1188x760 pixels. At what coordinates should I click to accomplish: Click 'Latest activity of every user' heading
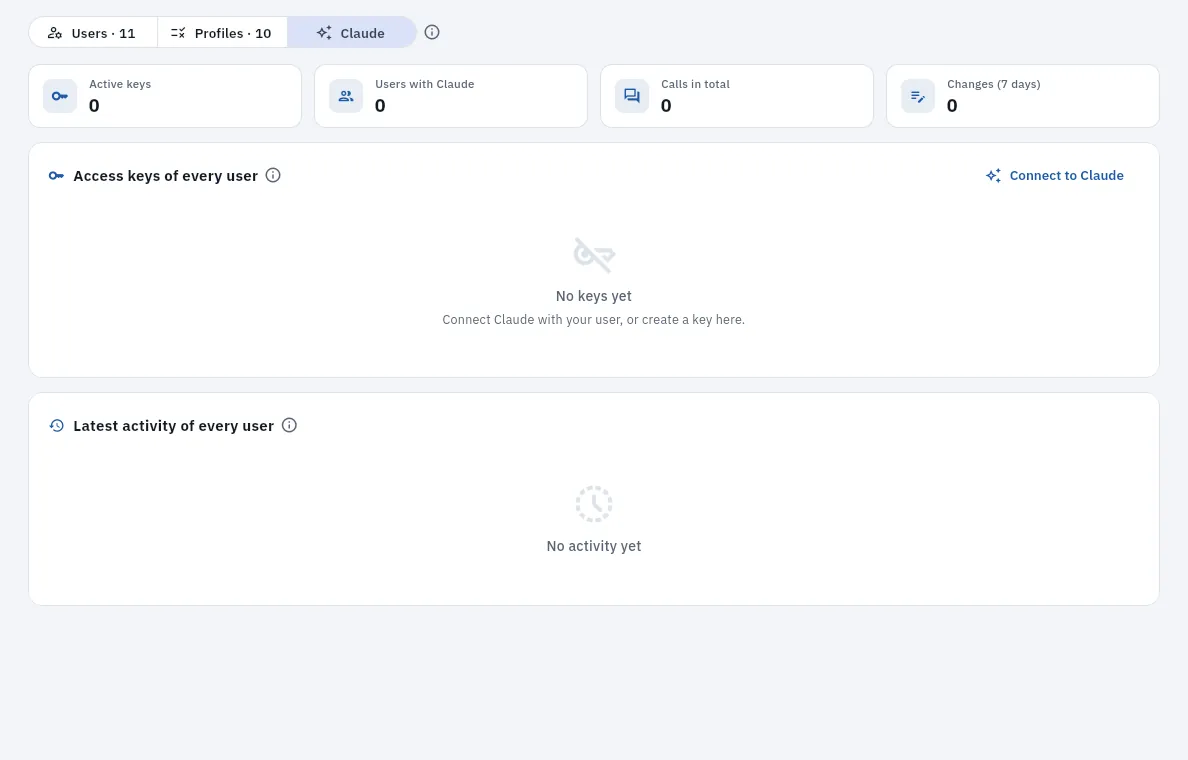point(174,426)
